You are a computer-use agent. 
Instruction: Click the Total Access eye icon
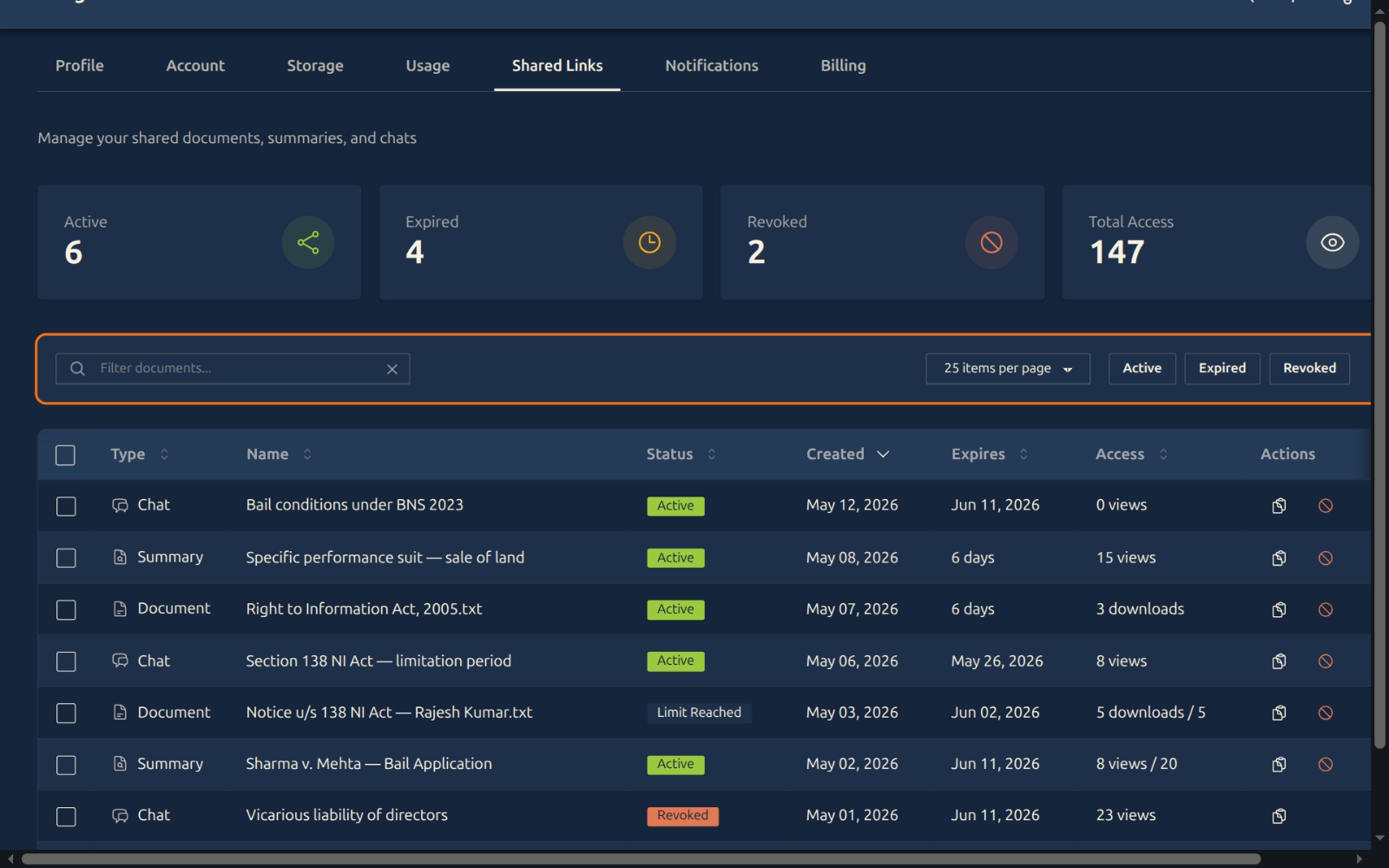point(1333,242)
